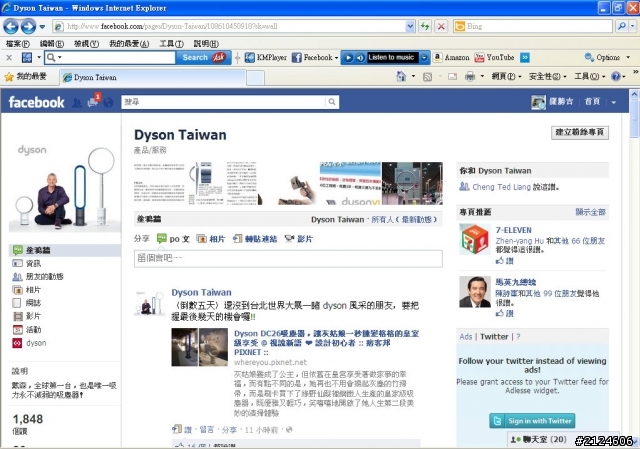The width and height of the screenshot is (640, 449).
Task: Open Facebook friend requests icon
Action: pyautogui.click(x=77, y=102)
